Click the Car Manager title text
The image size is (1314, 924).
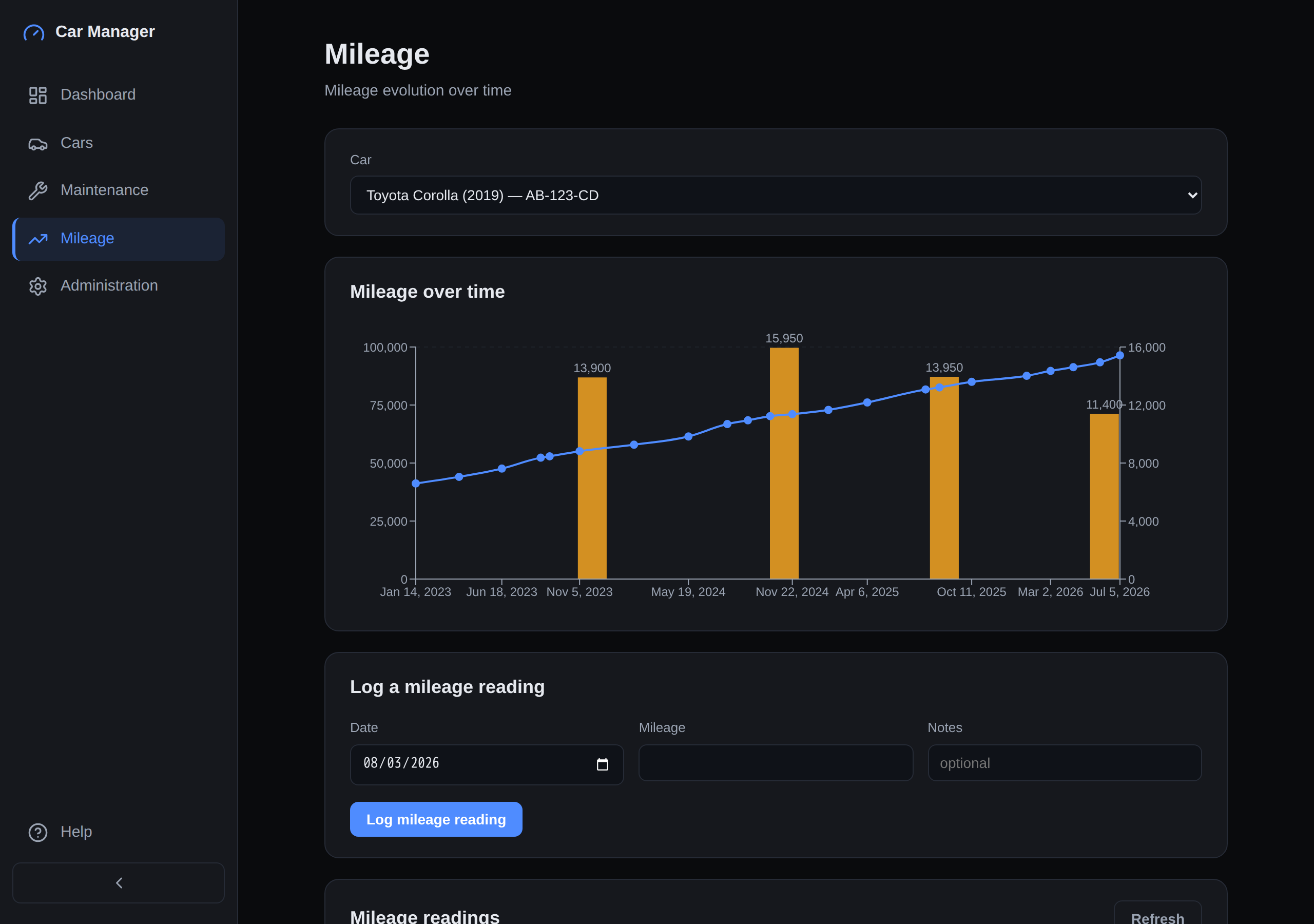105,31
